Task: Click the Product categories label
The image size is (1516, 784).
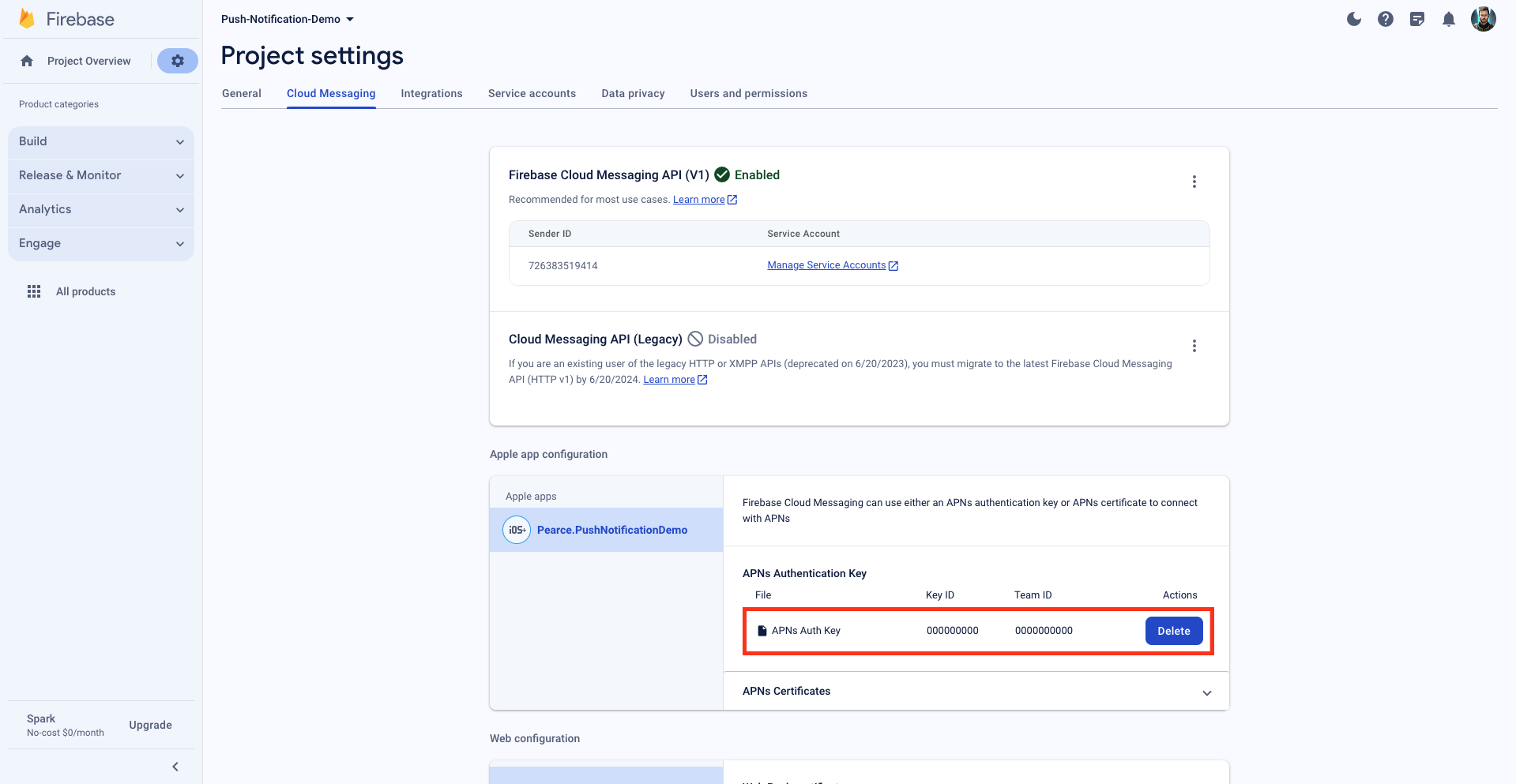Action: (58, 104)
